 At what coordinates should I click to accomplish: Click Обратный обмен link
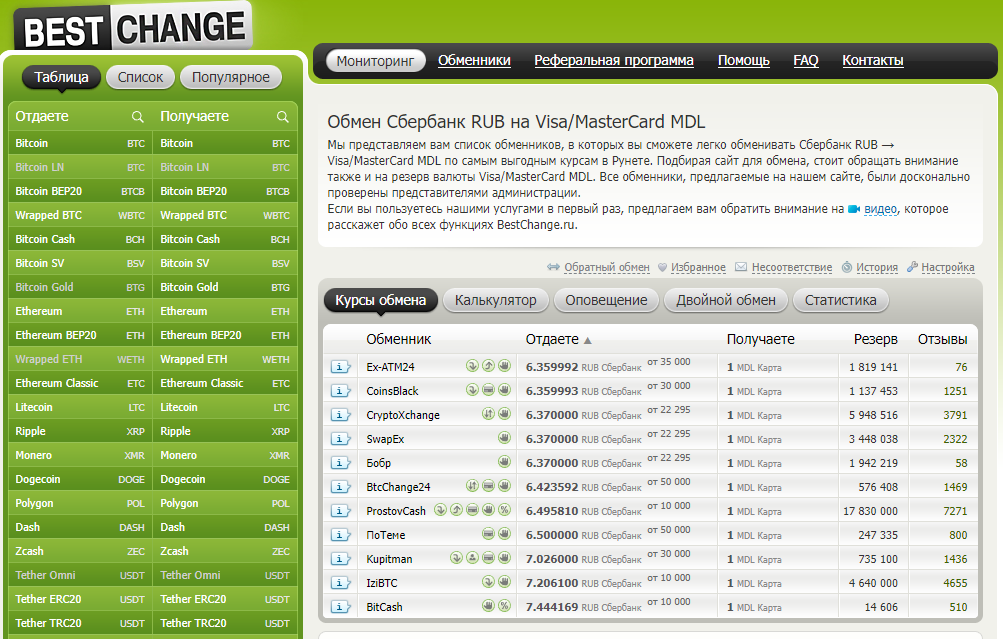[606, 267]
